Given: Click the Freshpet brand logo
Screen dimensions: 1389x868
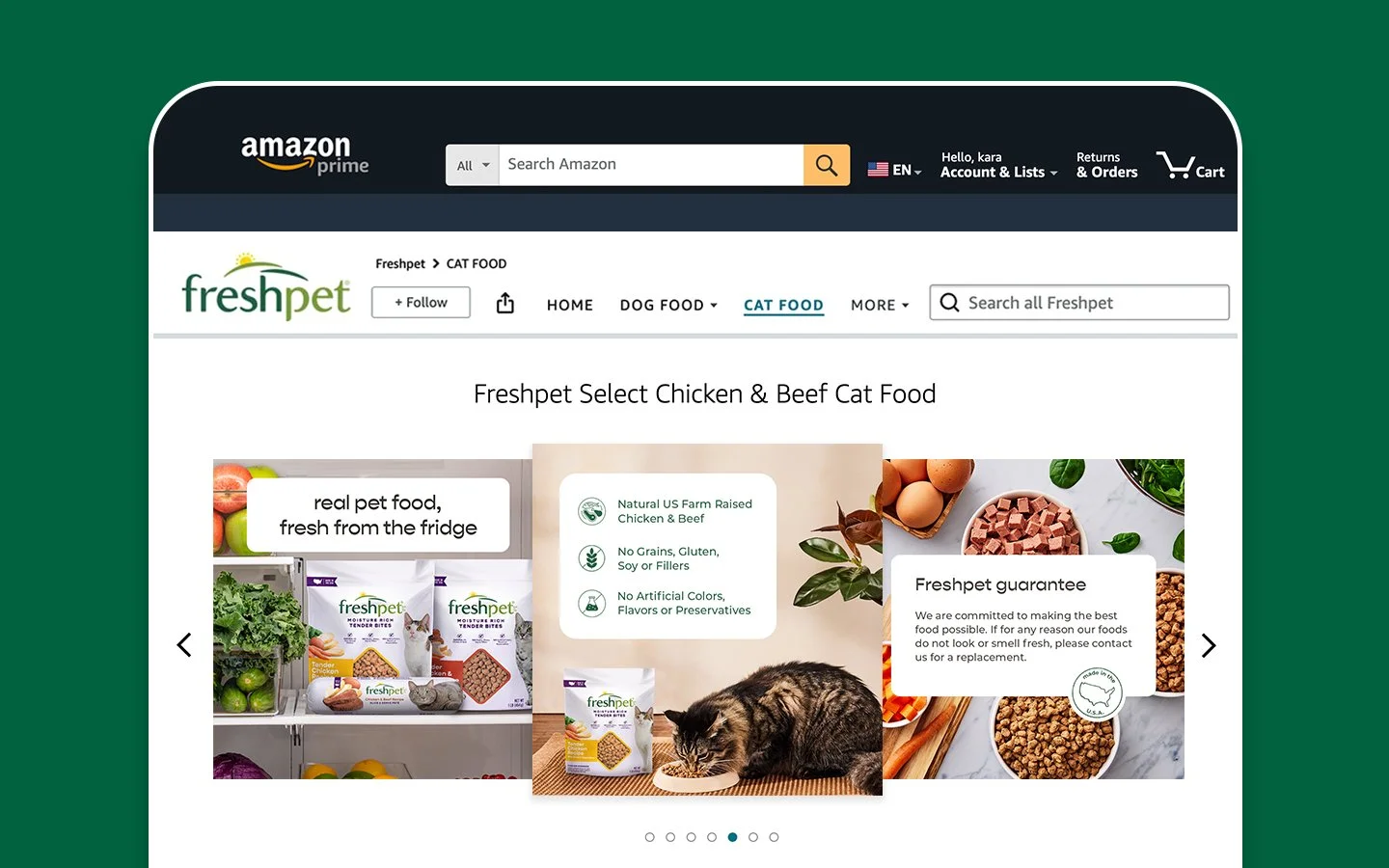Looking at the screenshot, I should pyautogui.click(x=266, y=287).
